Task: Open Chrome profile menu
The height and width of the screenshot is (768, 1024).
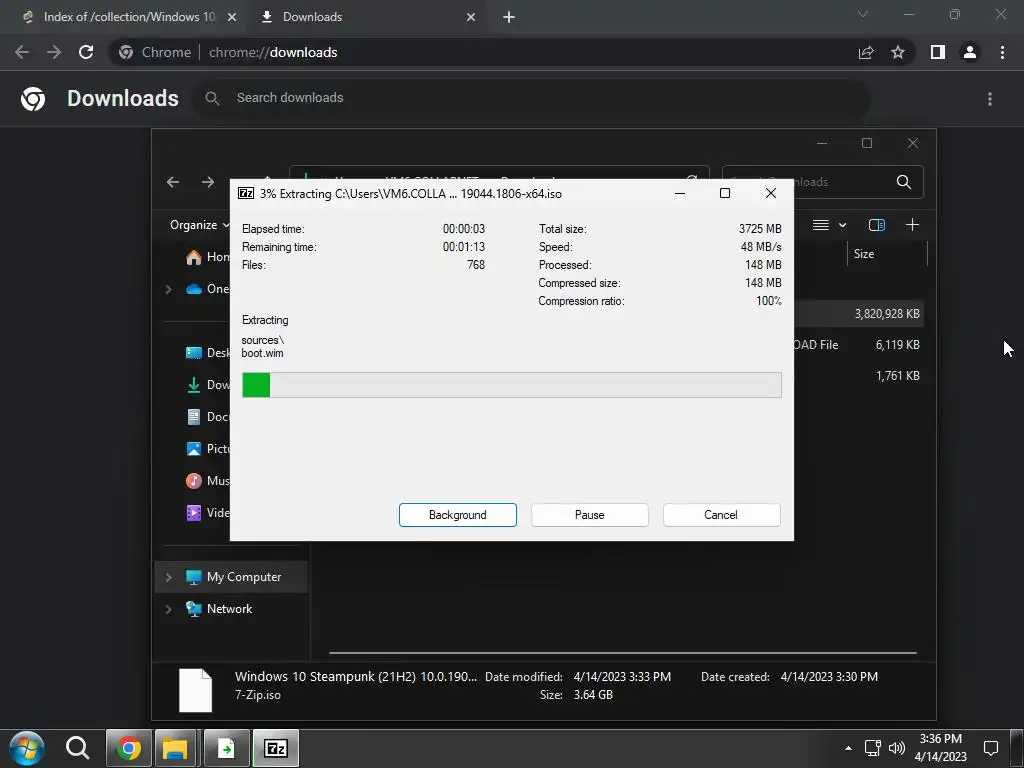Action: point(970,52)
